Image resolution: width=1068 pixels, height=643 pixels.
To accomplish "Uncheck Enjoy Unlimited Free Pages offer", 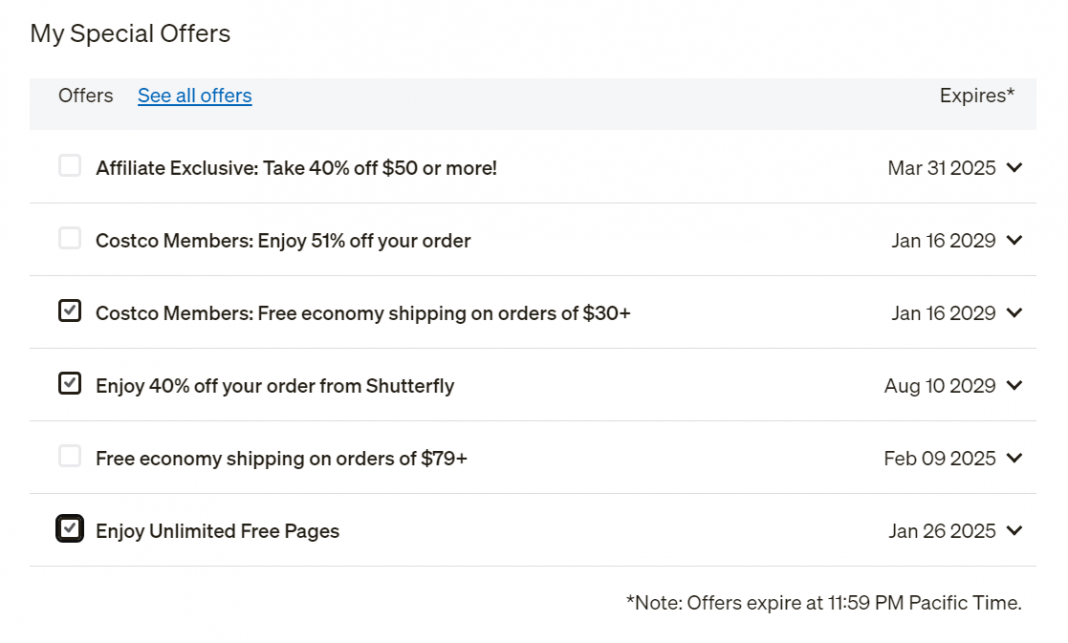I will coord(69,529).
